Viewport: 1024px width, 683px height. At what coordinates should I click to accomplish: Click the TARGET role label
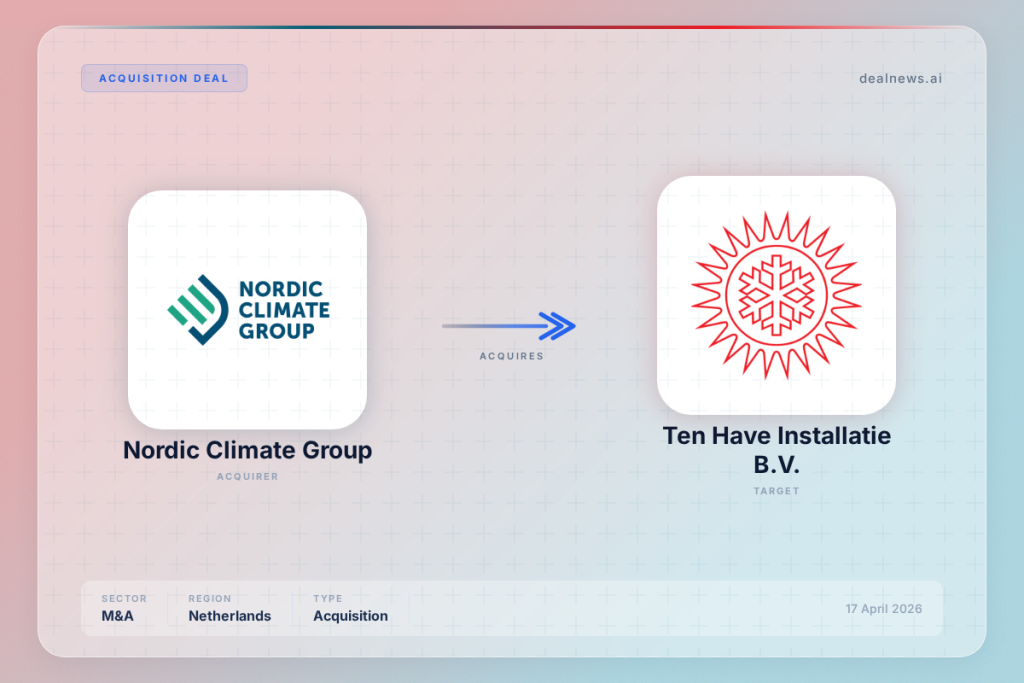tap(776, 491)
